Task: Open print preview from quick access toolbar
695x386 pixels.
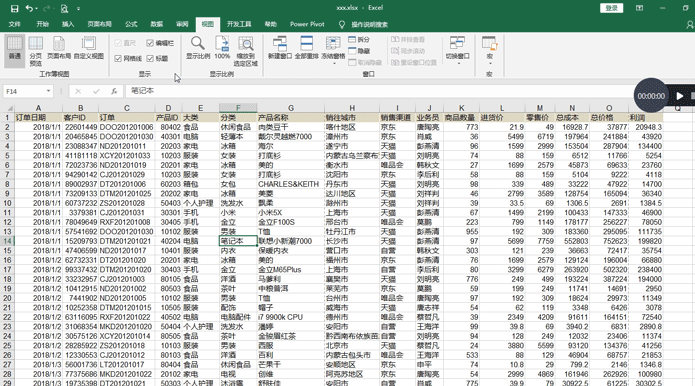Action: point(65,8)
